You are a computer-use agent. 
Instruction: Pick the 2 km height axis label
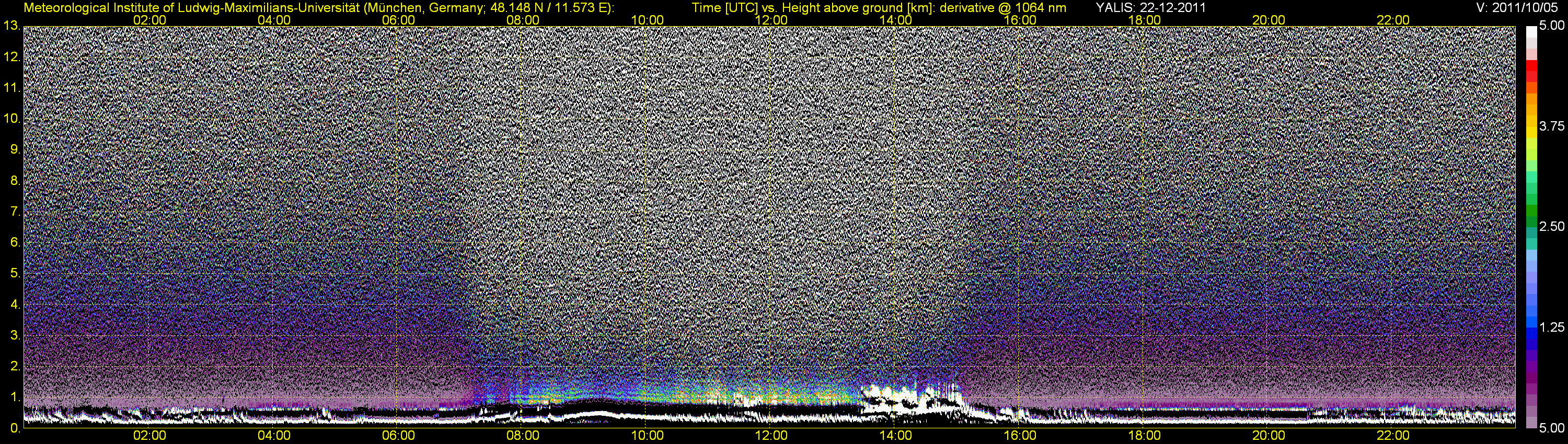pos(15,366)
